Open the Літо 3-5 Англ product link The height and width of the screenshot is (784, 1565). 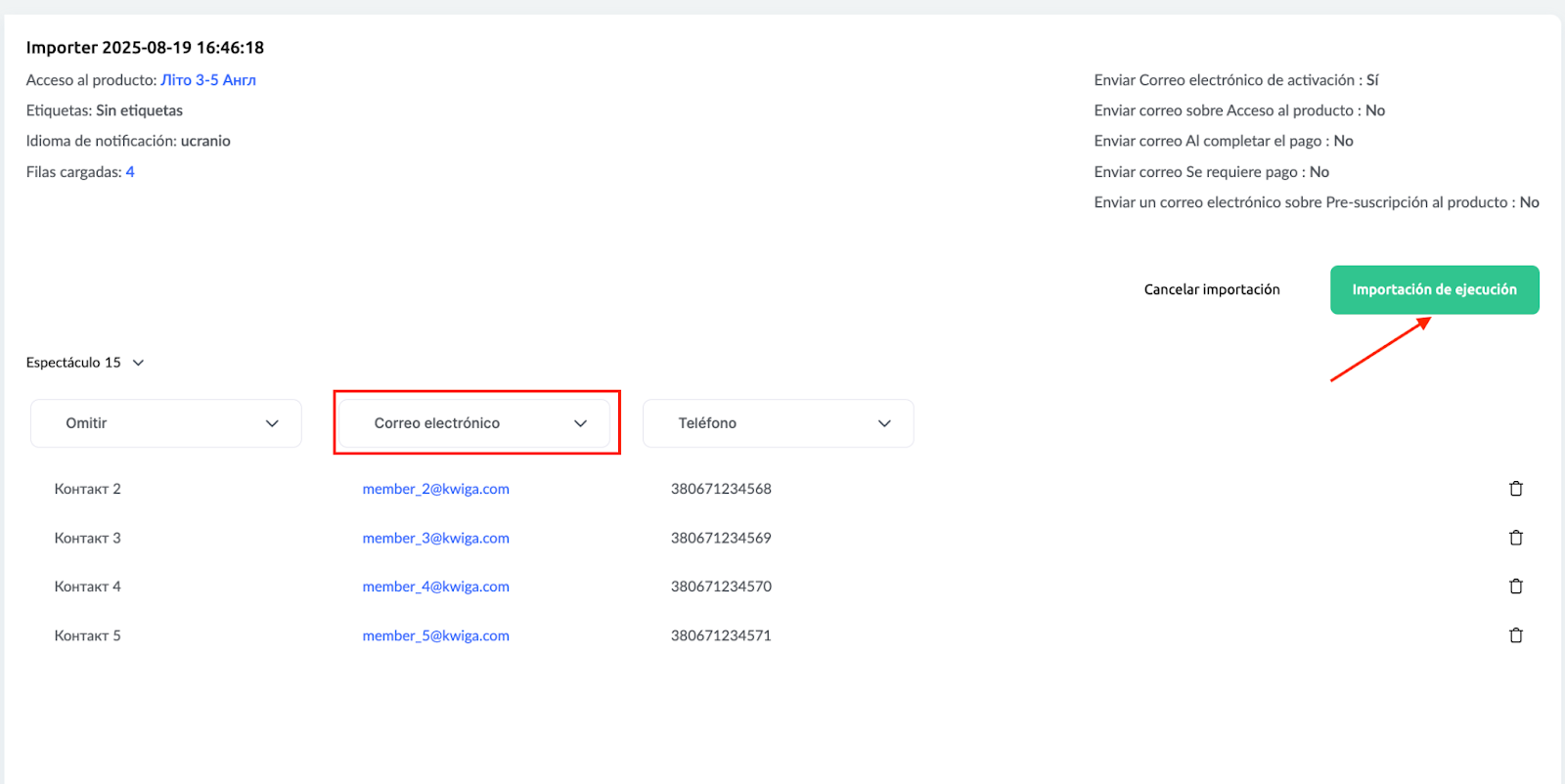(x=208, y=80)
